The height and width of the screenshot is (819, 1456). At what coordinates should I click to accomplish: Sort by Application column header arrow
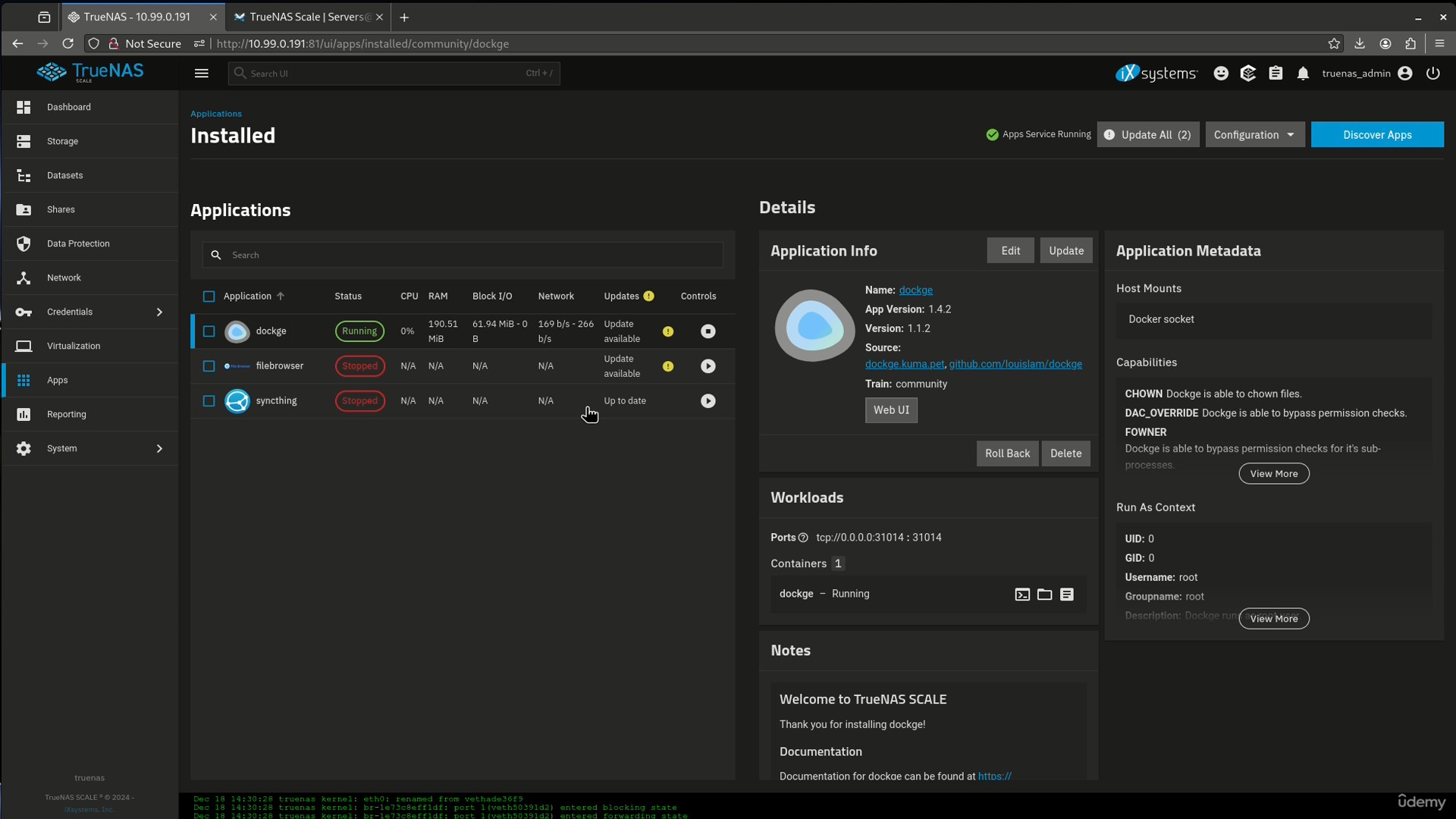tap(281, 297)
